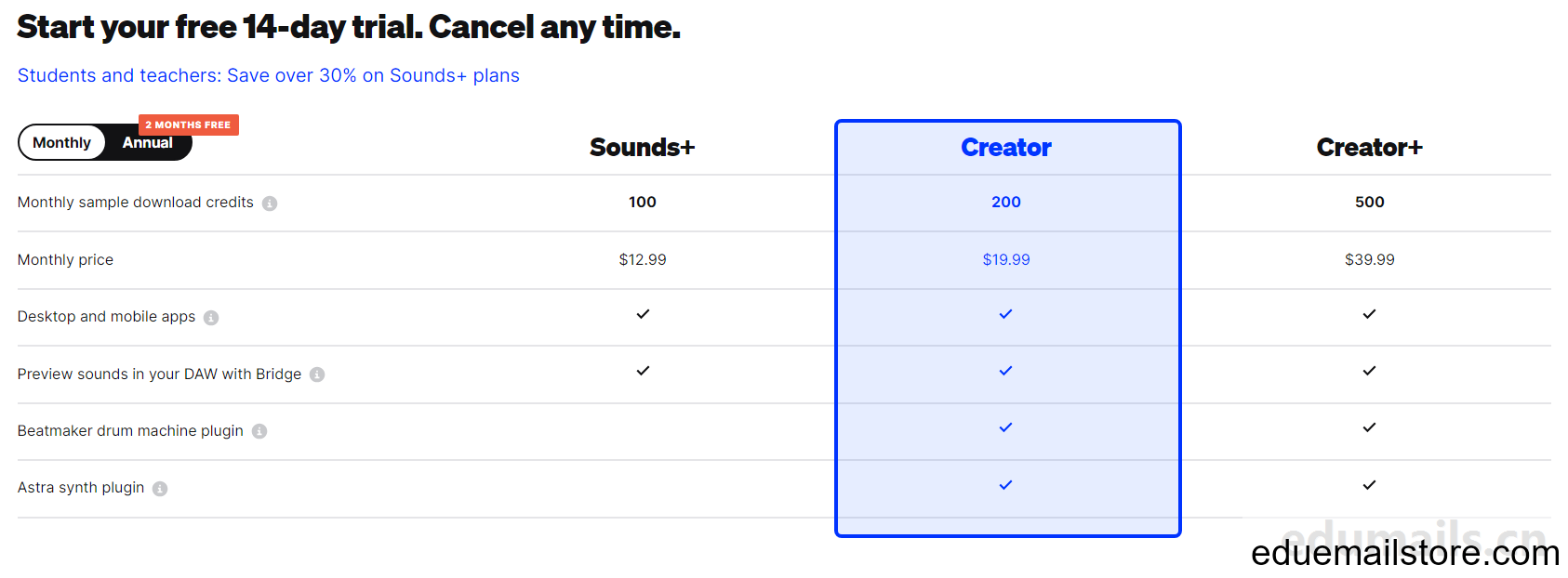Click Creator+ checkmark for Beatmaker drum machine
1568x578 pixels.
(x=1369, y=427)
